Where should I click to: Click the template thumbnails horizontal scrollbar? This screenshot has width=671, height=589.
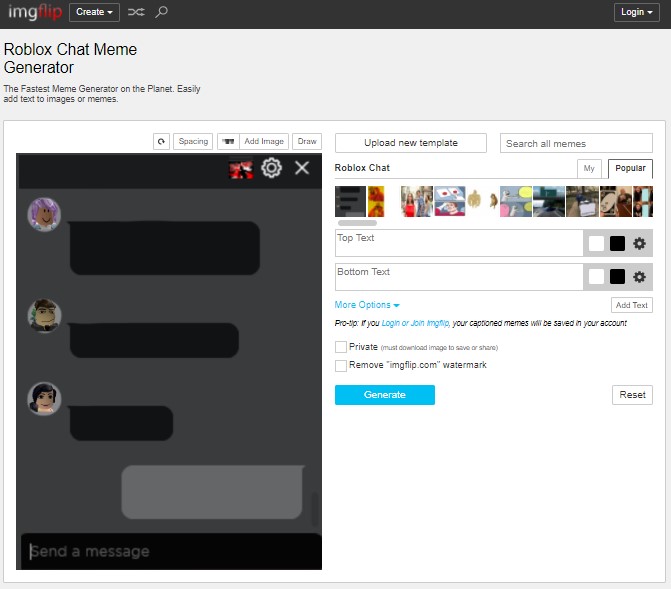coord(357,223)
